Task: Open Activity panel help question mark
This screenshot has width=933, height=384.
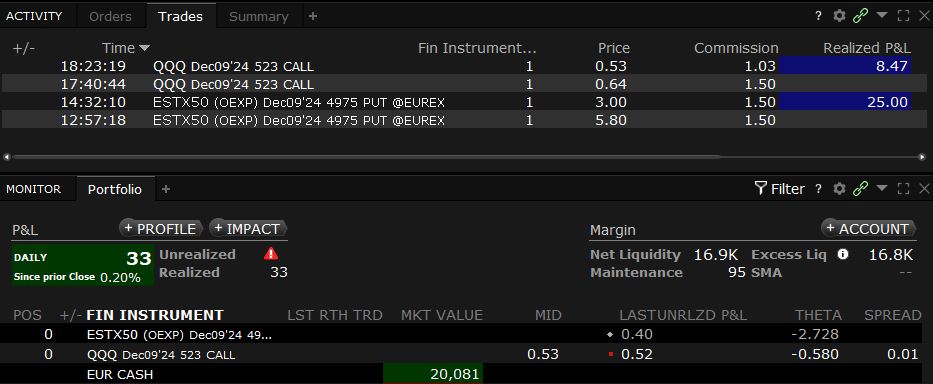Action: tap(819, 16)
